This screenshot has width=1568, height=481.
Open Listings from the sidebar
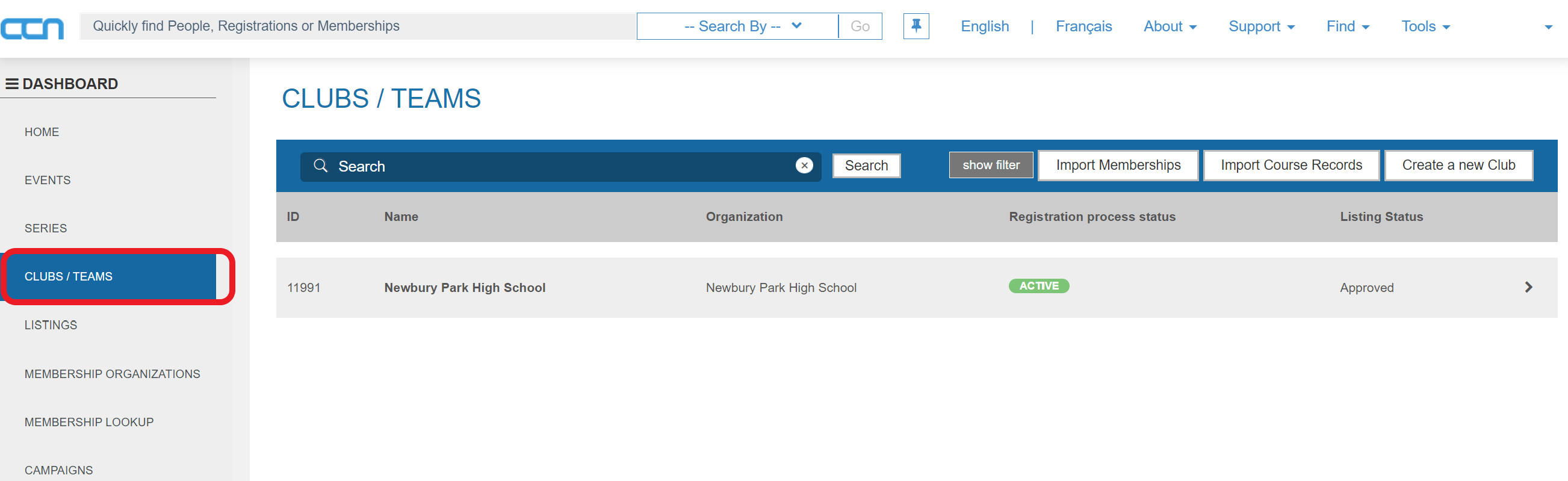click(x=51, y=325)
